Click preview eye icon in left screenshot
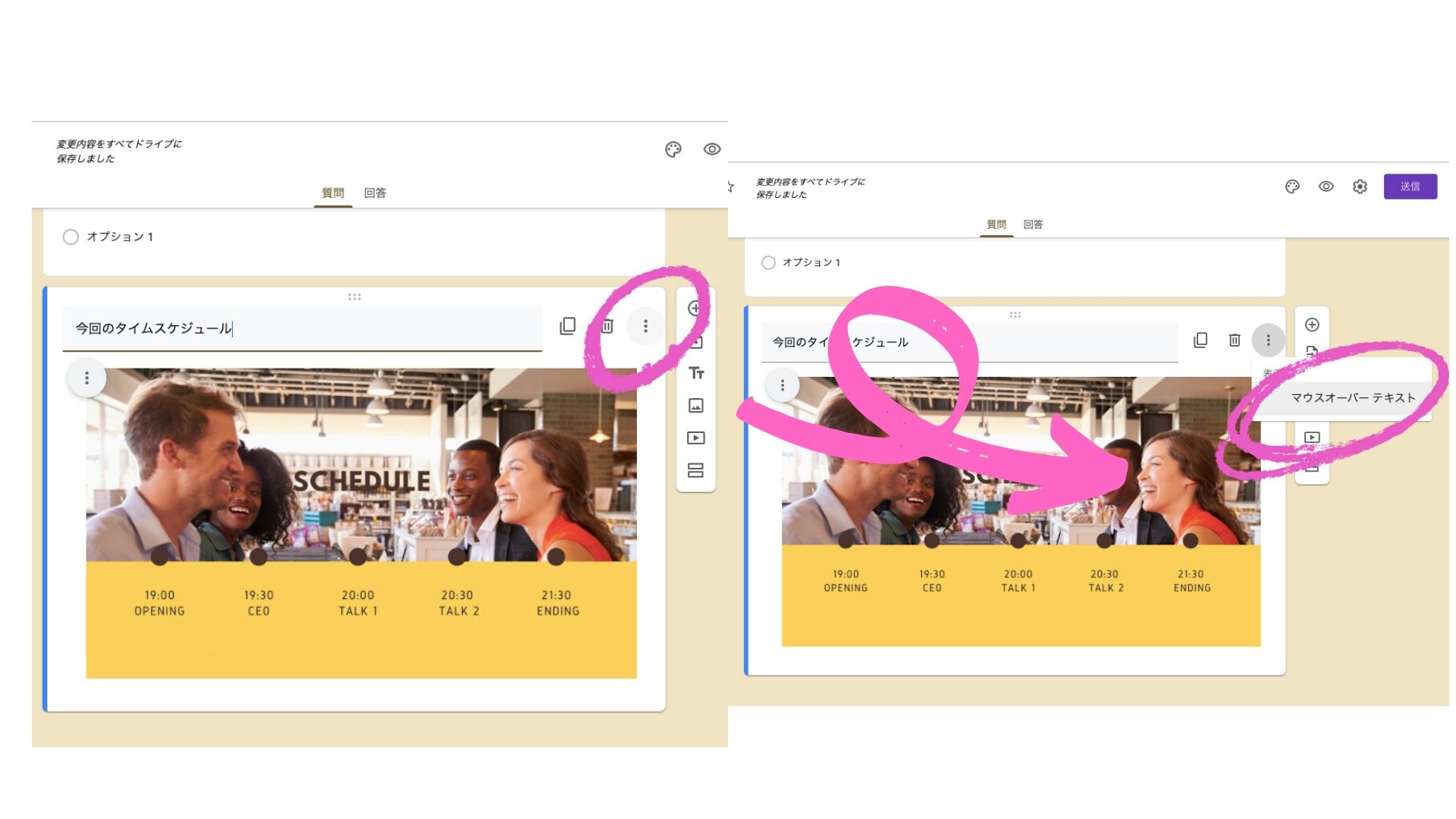This screenshot has width=1456, height=819. tap(711, 149)
